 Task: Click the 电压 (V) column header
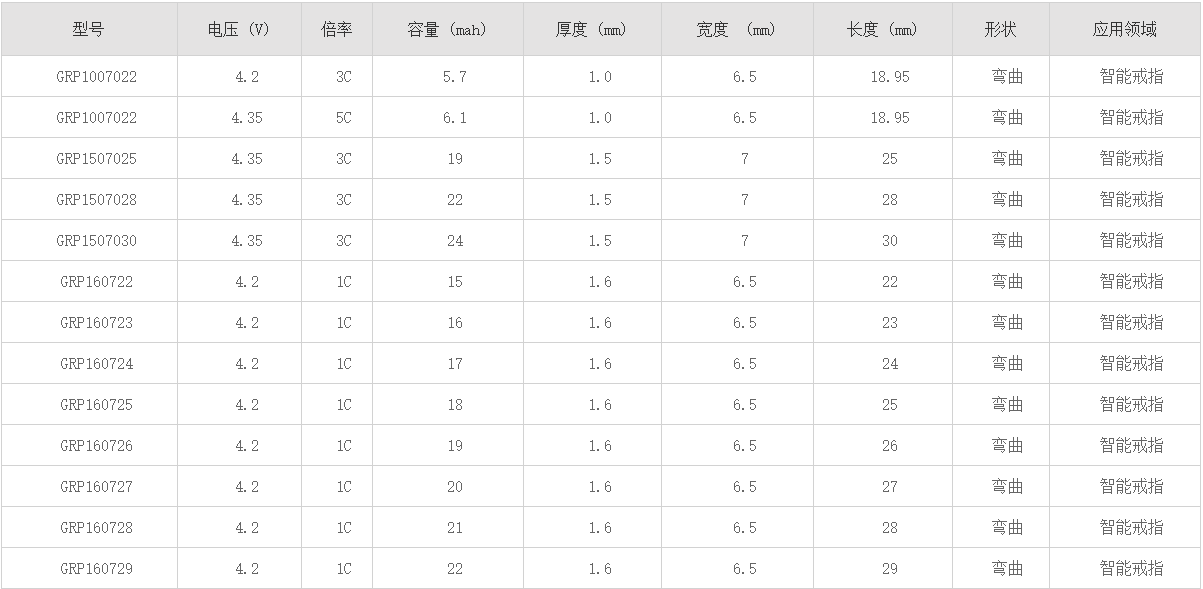pyautogui.click(x=239, y=29)
